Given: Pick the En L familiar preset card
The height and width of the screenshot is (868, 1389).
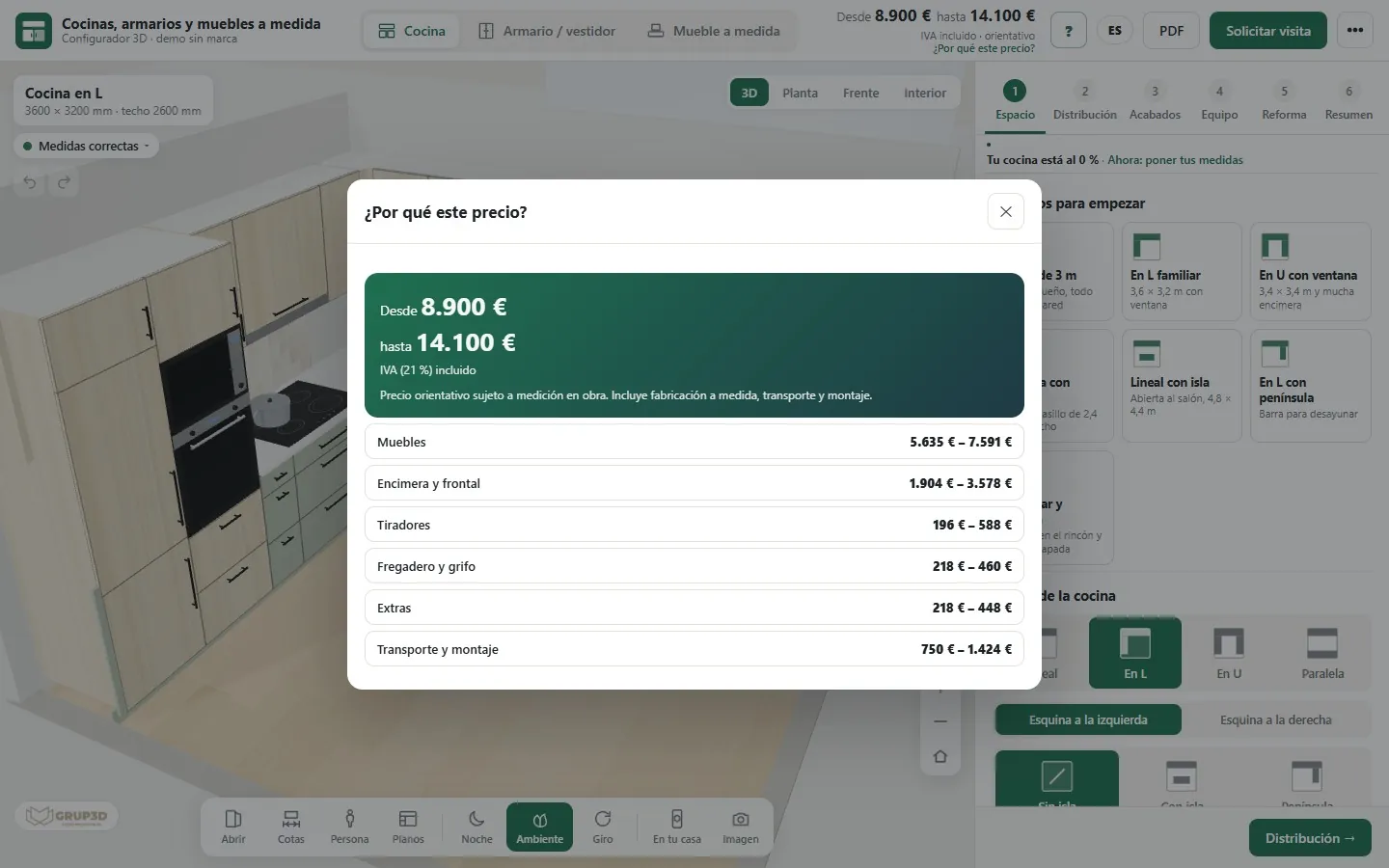Looking at the screenshot, I should click(x=1181, y=272).
